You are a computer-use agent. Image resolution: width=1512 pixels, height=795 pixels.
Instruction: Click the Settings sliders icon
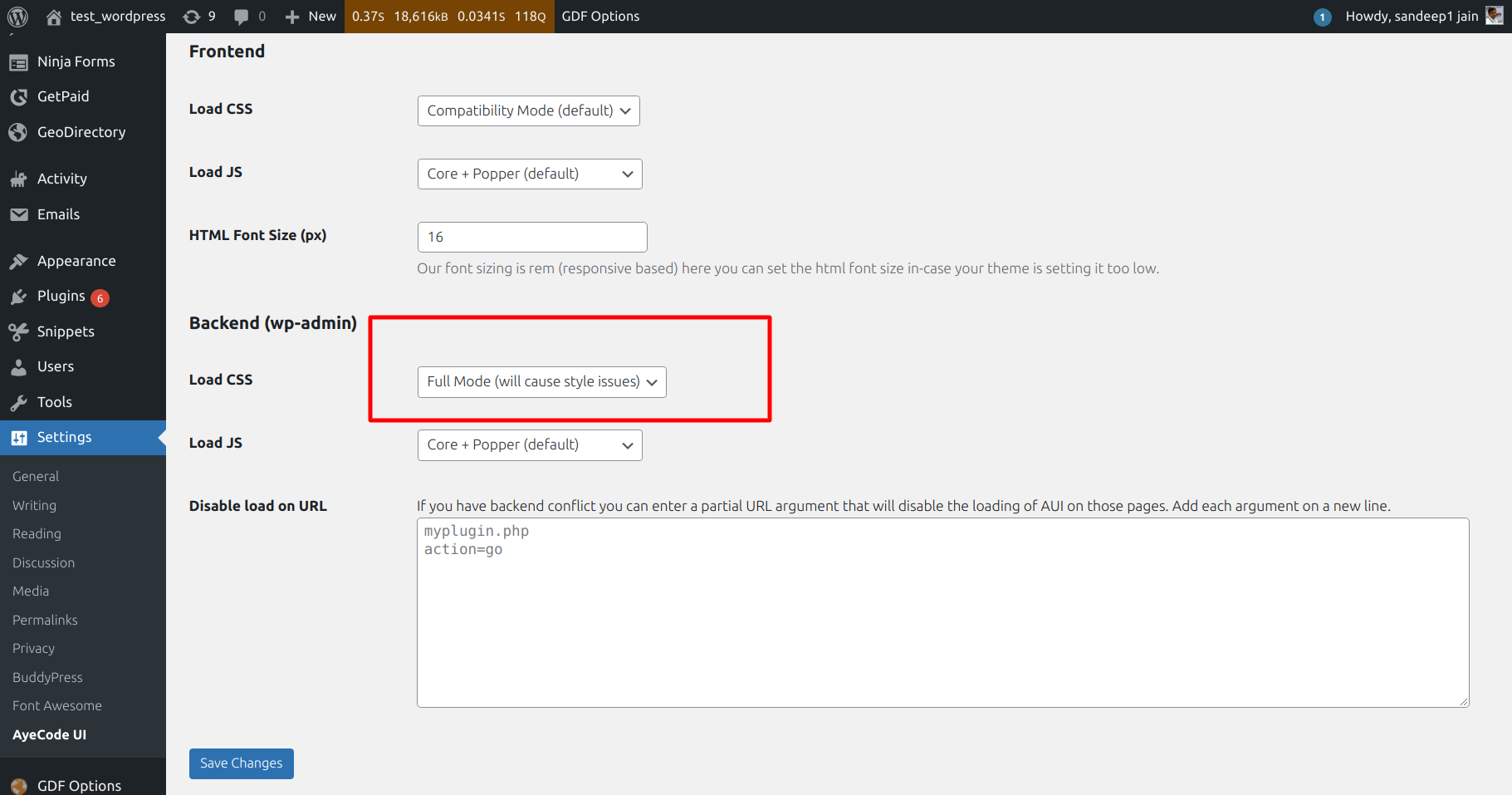[x=18, y=437]
